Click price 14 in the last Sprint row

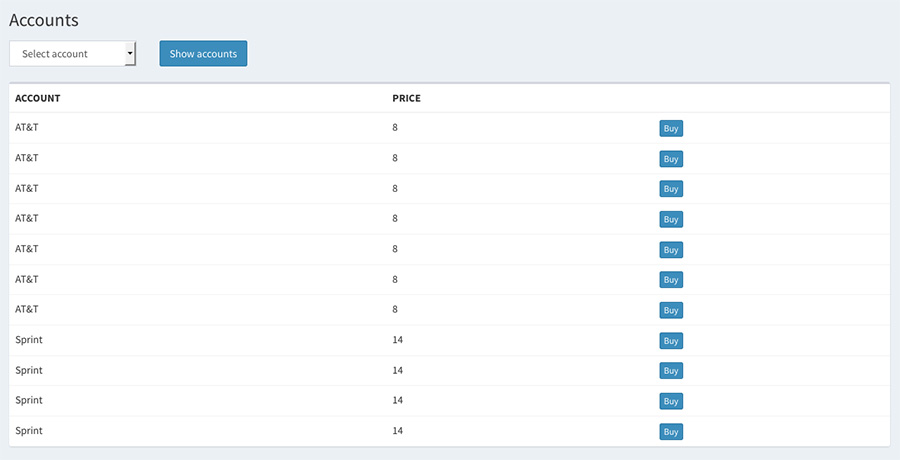tap(398, 430)
